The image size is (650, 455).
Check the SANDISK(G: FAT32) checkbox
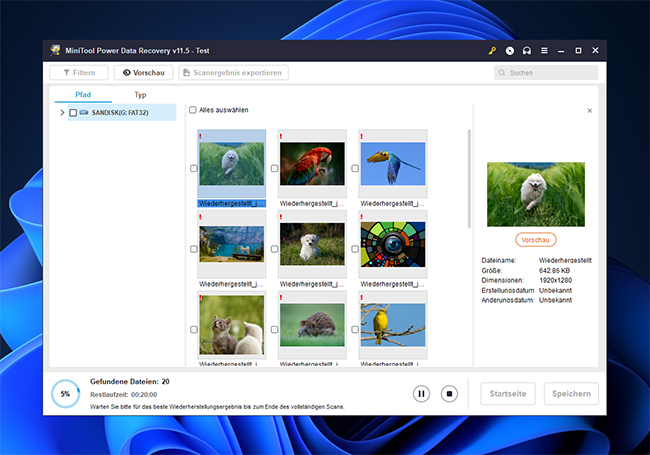click(73, 113)
